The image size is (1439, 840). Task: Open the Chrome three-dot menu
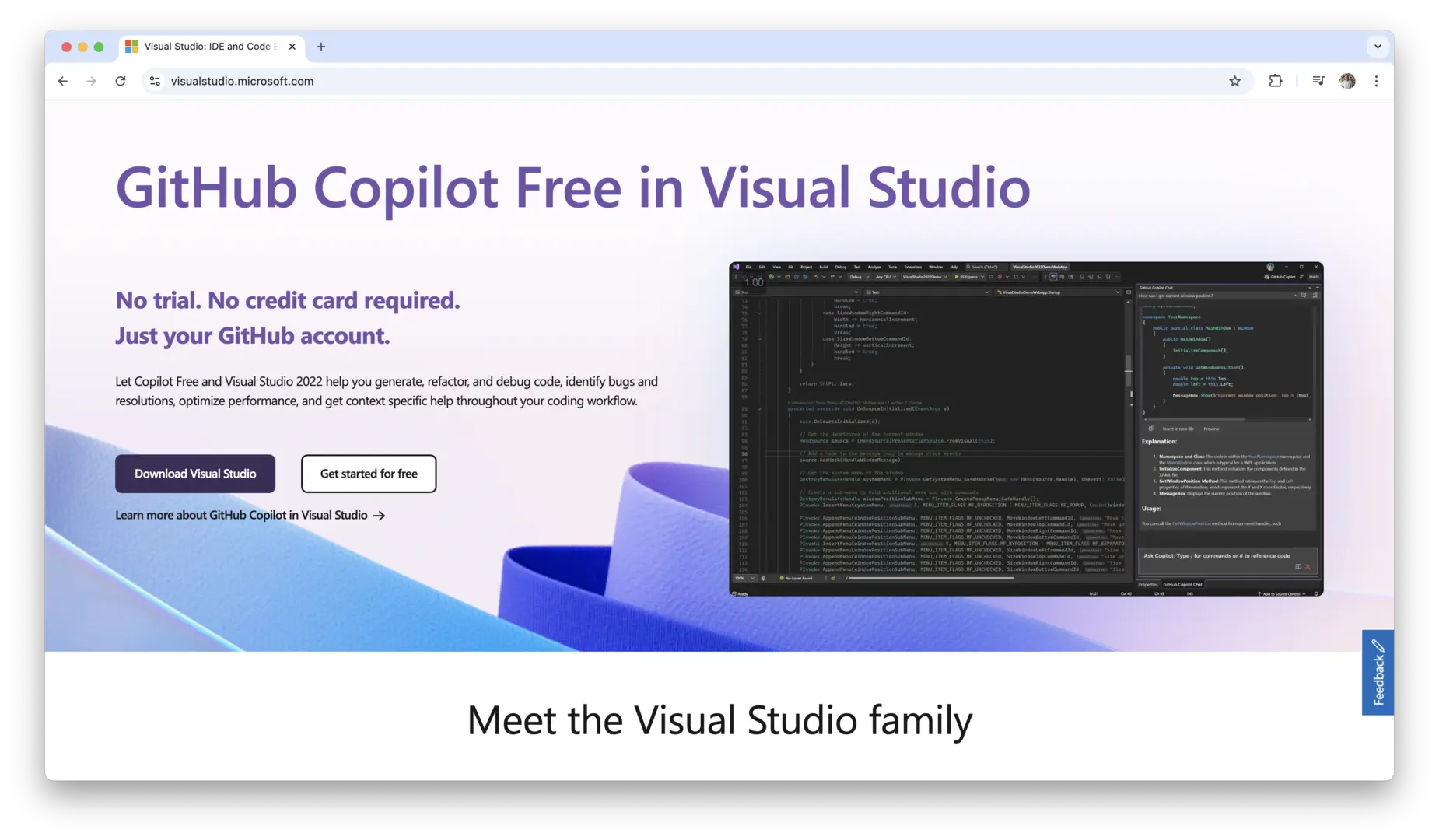(1376, 81)
